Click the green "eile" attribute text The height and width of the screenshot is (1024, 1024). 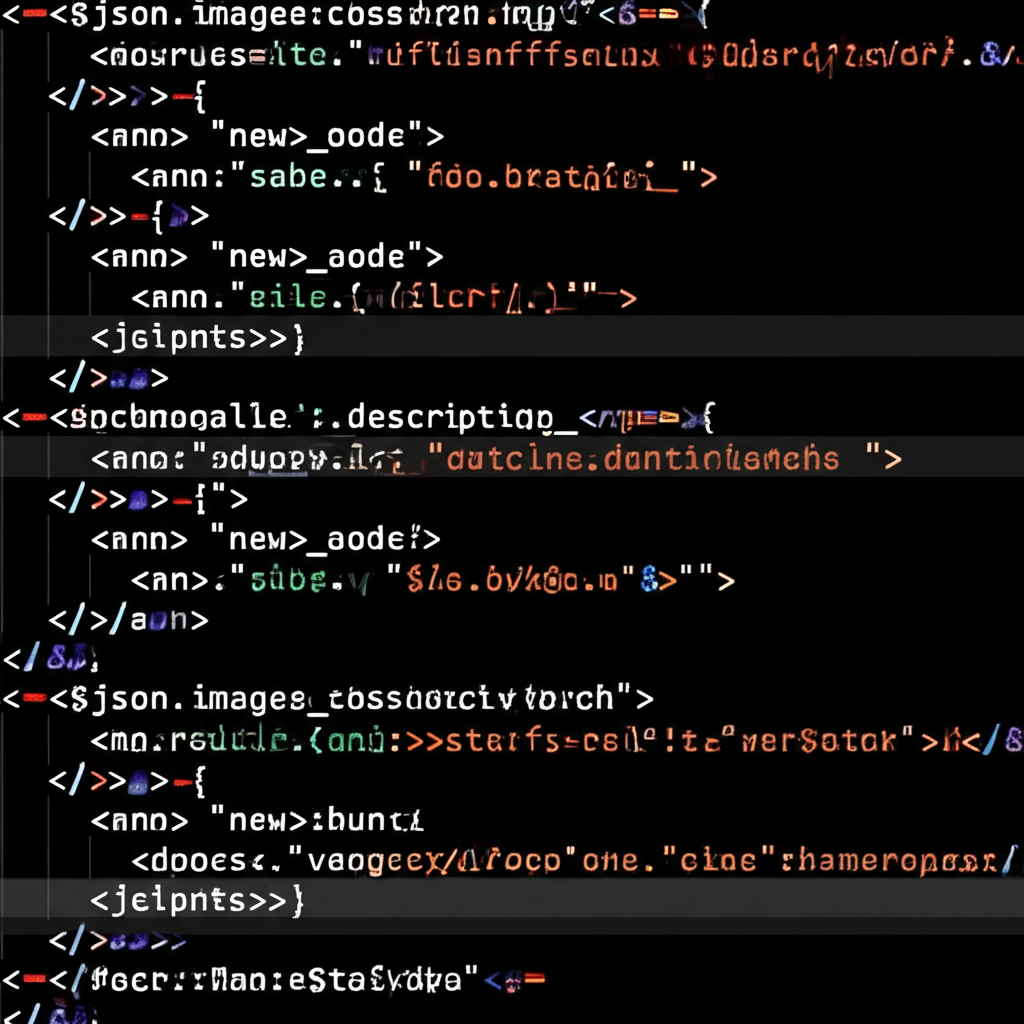(288, 298)
